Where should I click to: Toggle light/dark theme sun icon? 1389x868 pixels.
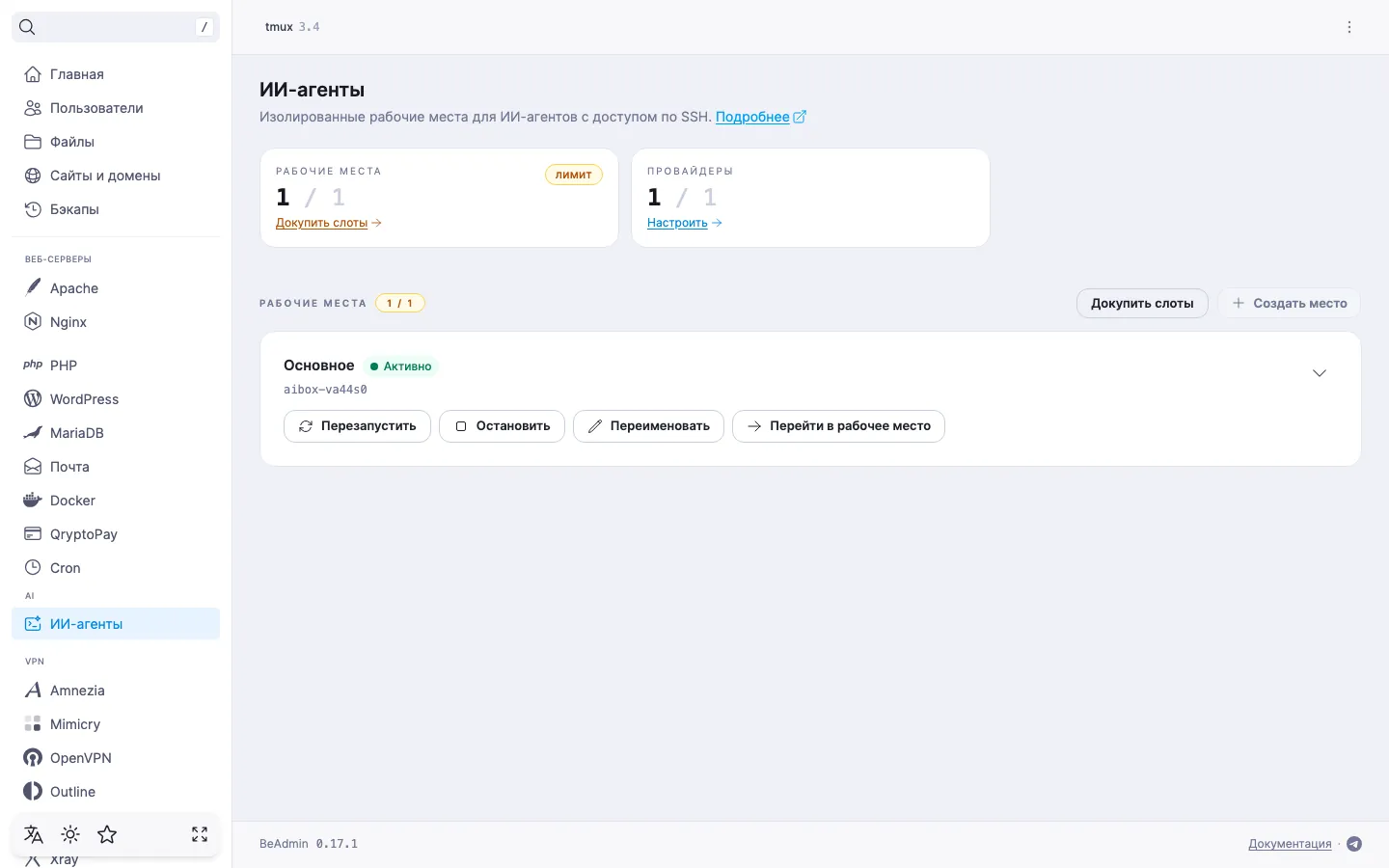[x=70, y=834]
